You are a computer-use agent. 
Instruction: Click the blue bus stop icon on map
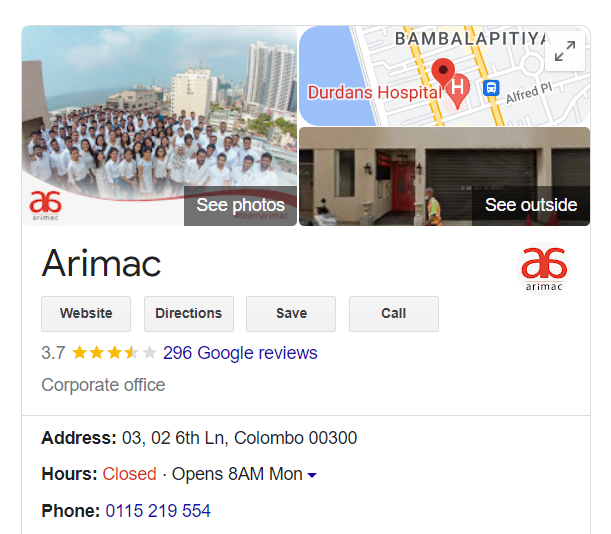pos(491,88)
